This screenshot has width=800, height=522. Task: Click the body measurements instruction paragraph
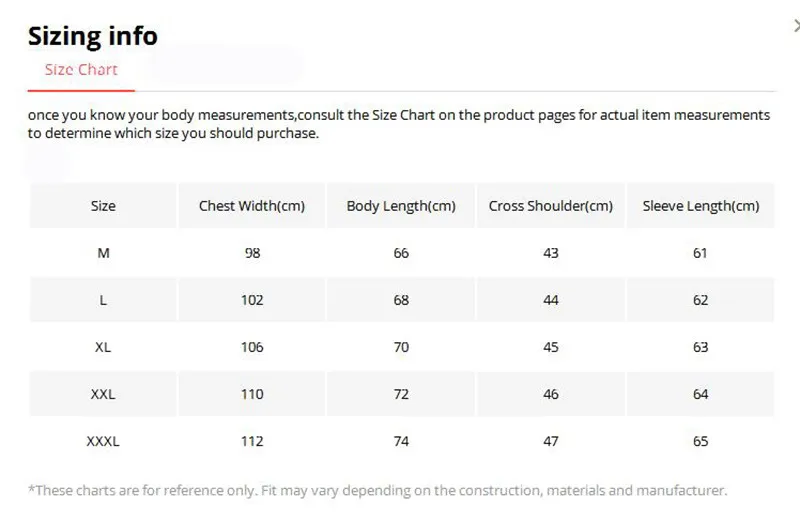(x=399, y=124)
